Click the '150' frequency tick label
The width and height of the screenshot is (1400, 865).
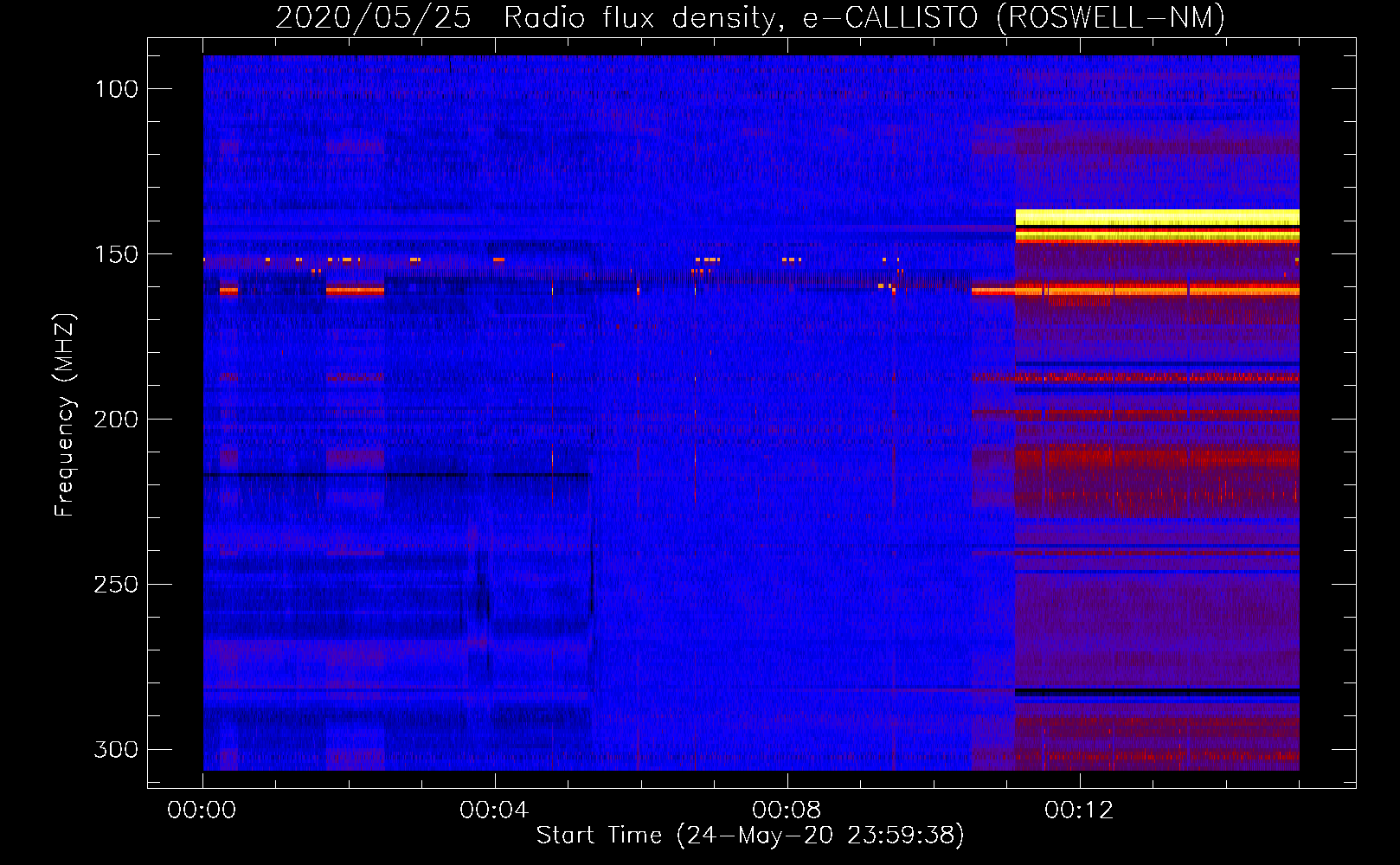pos(117,254)
